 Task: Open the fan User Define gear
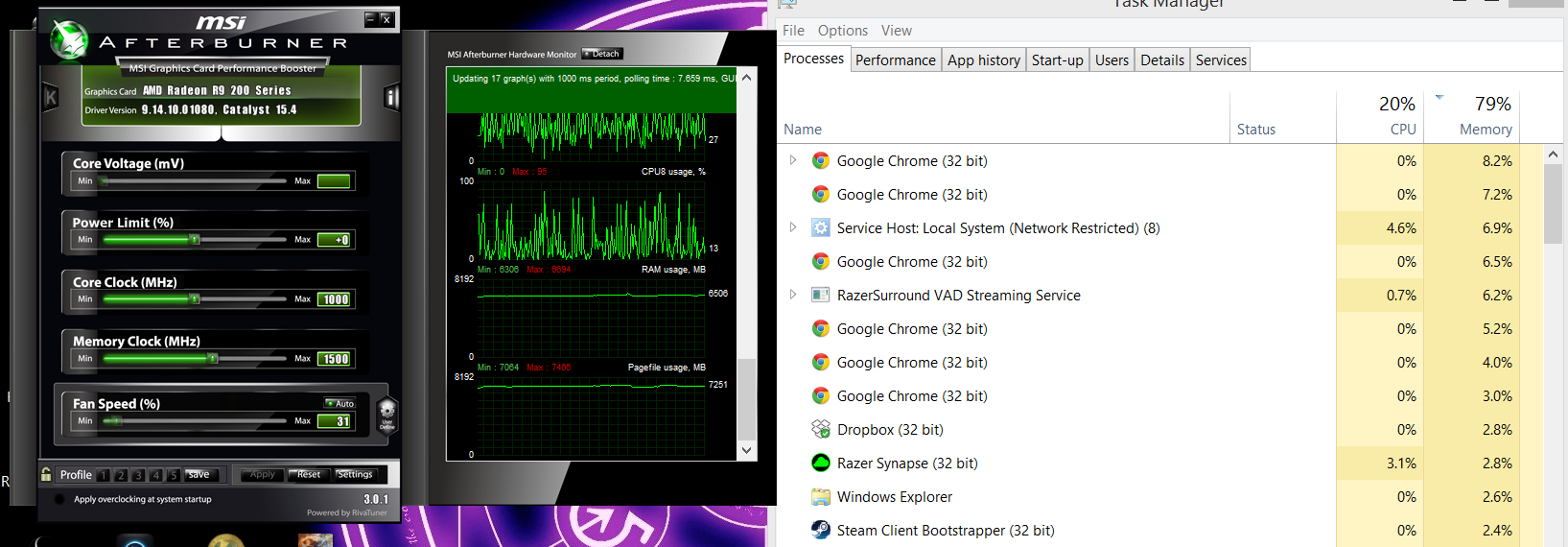(x=387, y=415)
